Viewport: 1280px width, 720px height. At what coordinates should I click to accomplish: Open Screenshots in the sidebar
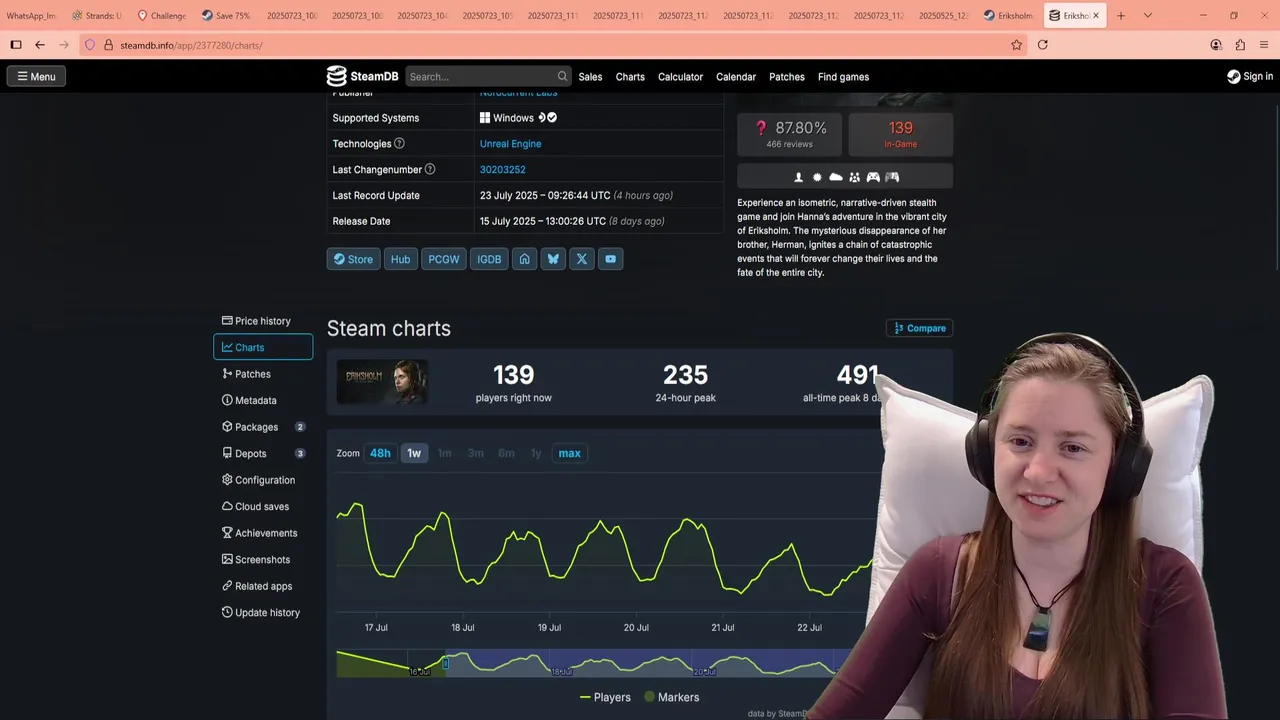pyautogui.click(x=263, y=560)
